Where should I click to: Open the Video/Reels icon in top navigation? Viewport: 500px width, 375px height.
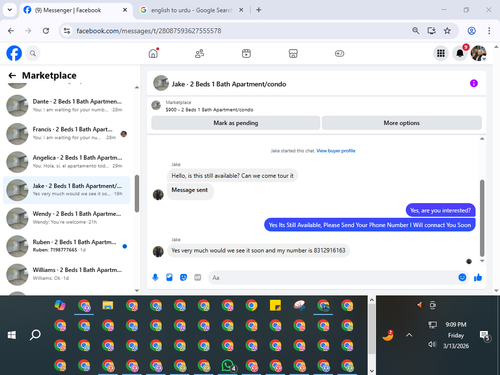click(246, 53)
